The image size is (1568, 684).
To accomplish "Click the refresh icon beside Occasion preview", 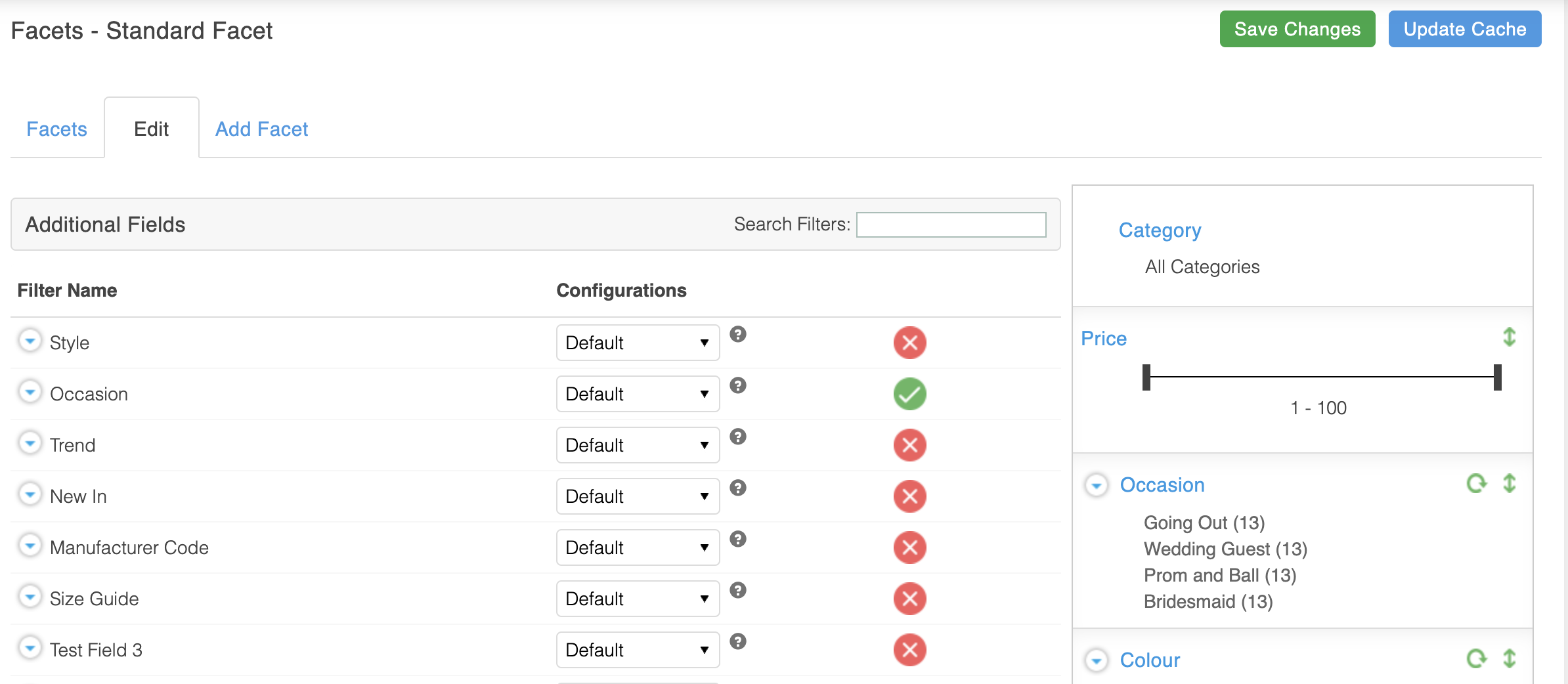I will tap(1477, 484).
